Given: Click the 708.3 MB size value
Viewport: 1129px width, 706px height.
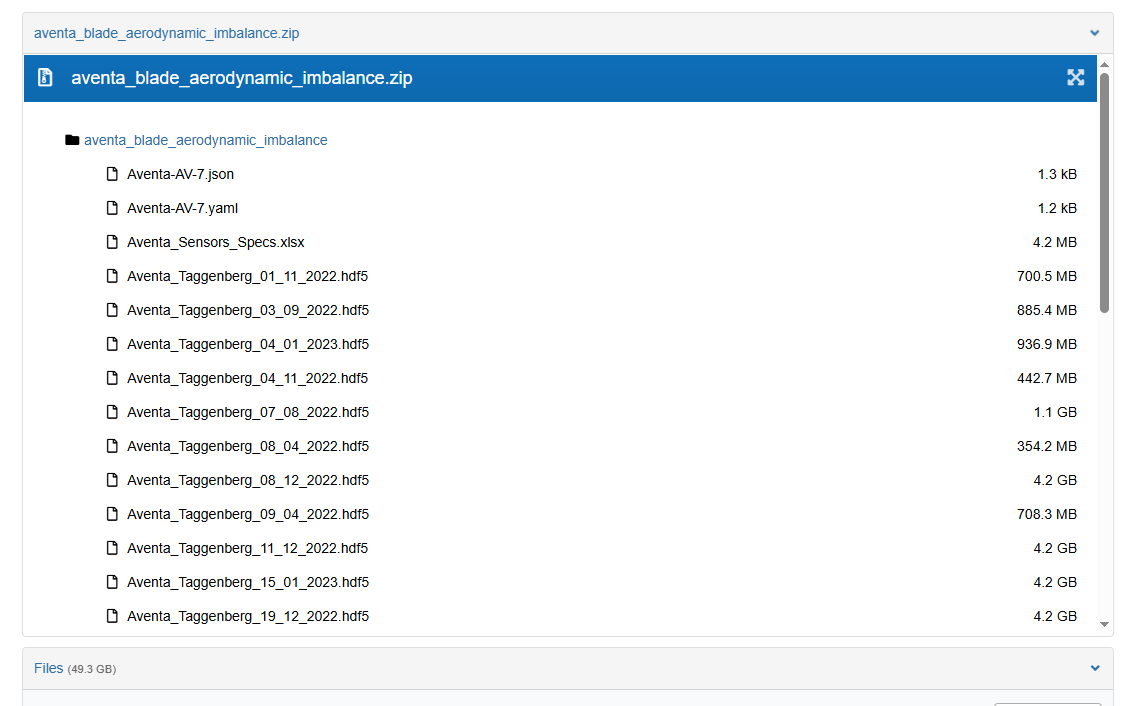Looking at the screenshot, I should pyautogui.click(x=1047, y=514).
